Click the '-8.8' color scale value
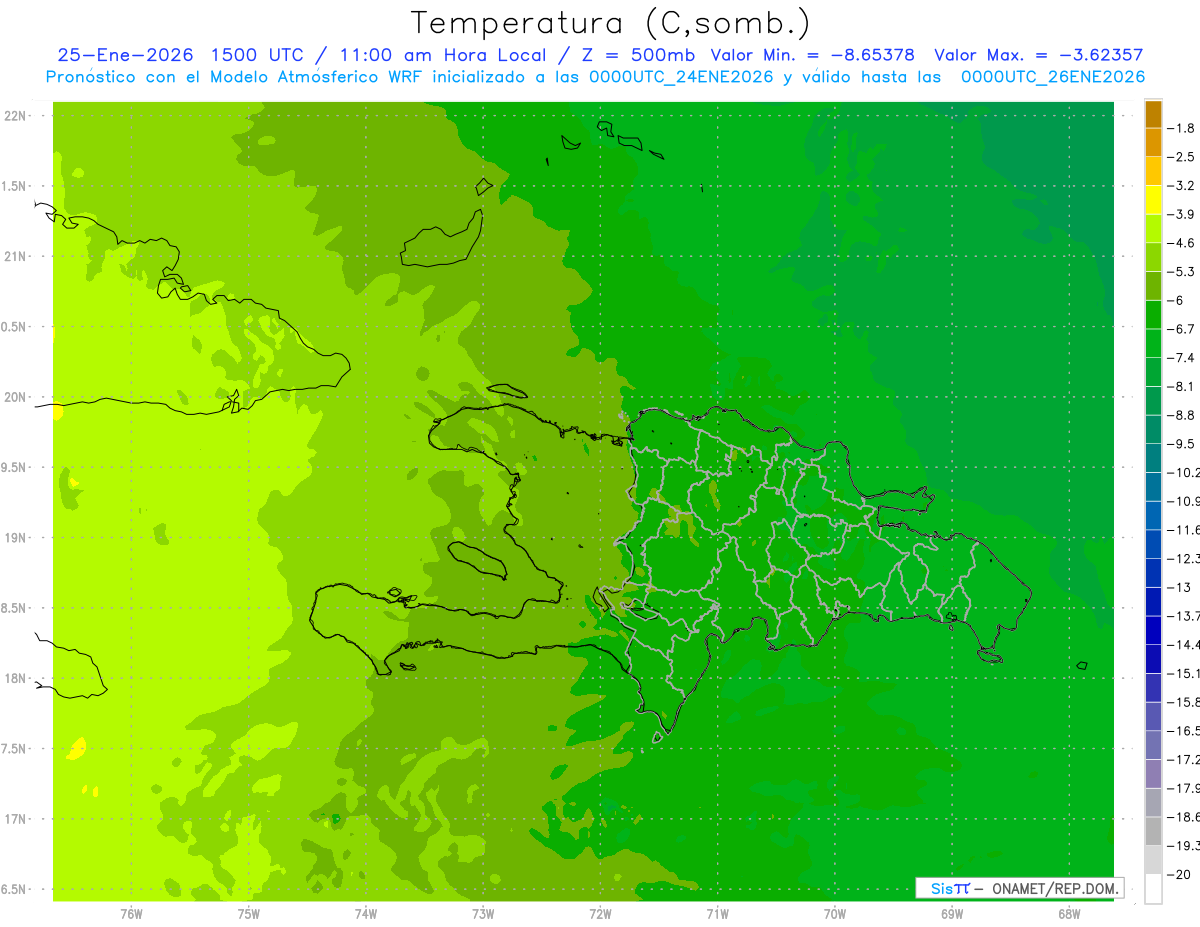The image size is (1200, 927). click(x=1181, y=415)
